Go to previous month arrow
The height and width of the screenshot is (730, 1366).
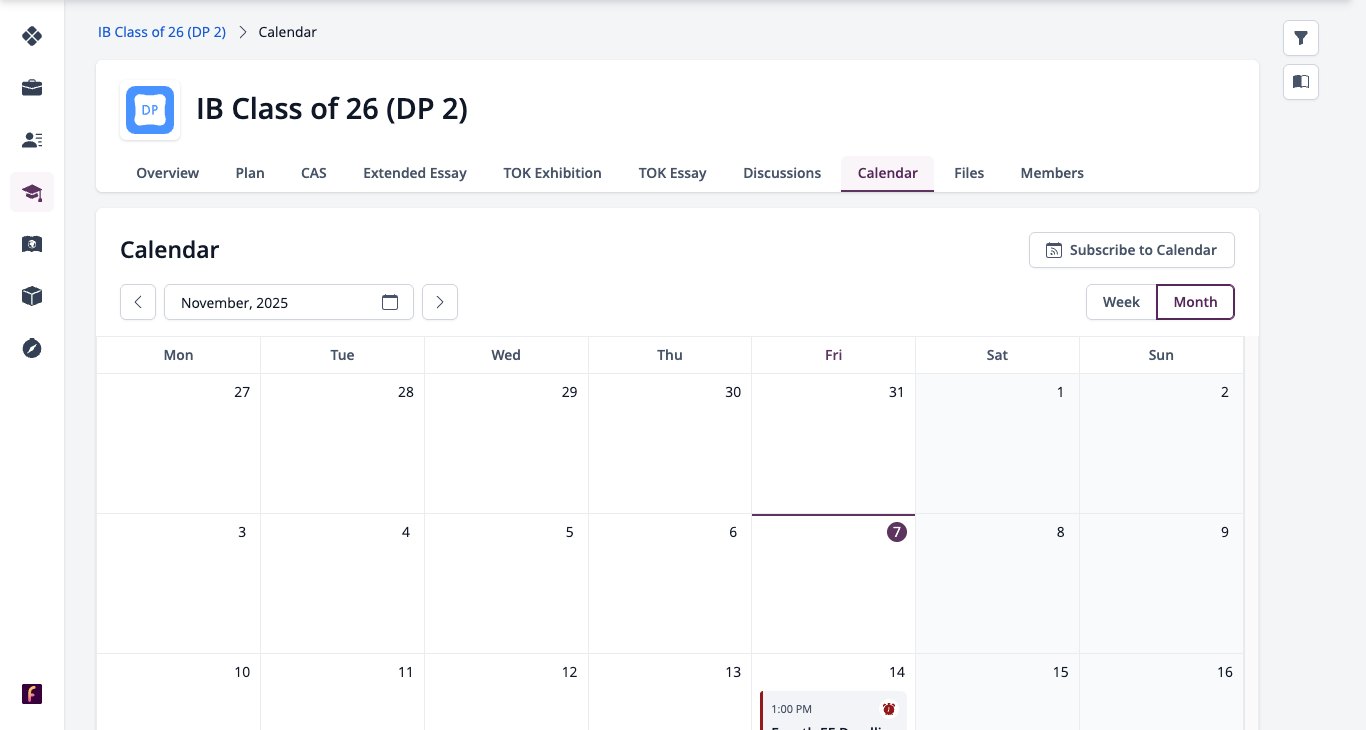(138, 302)
